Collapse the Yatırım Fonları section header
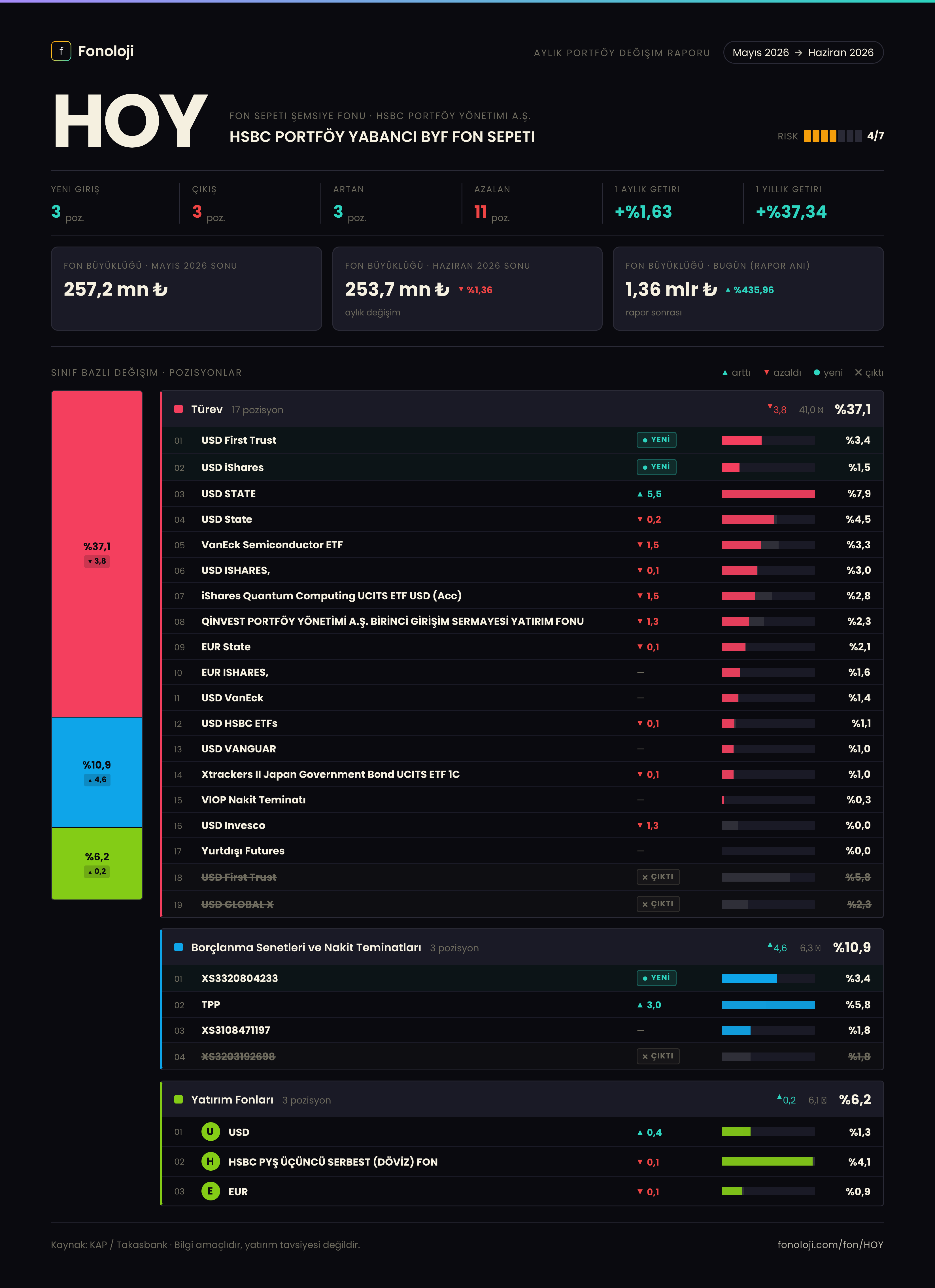The height and width of the screenshot is (1288, 935). point(523,1100)
